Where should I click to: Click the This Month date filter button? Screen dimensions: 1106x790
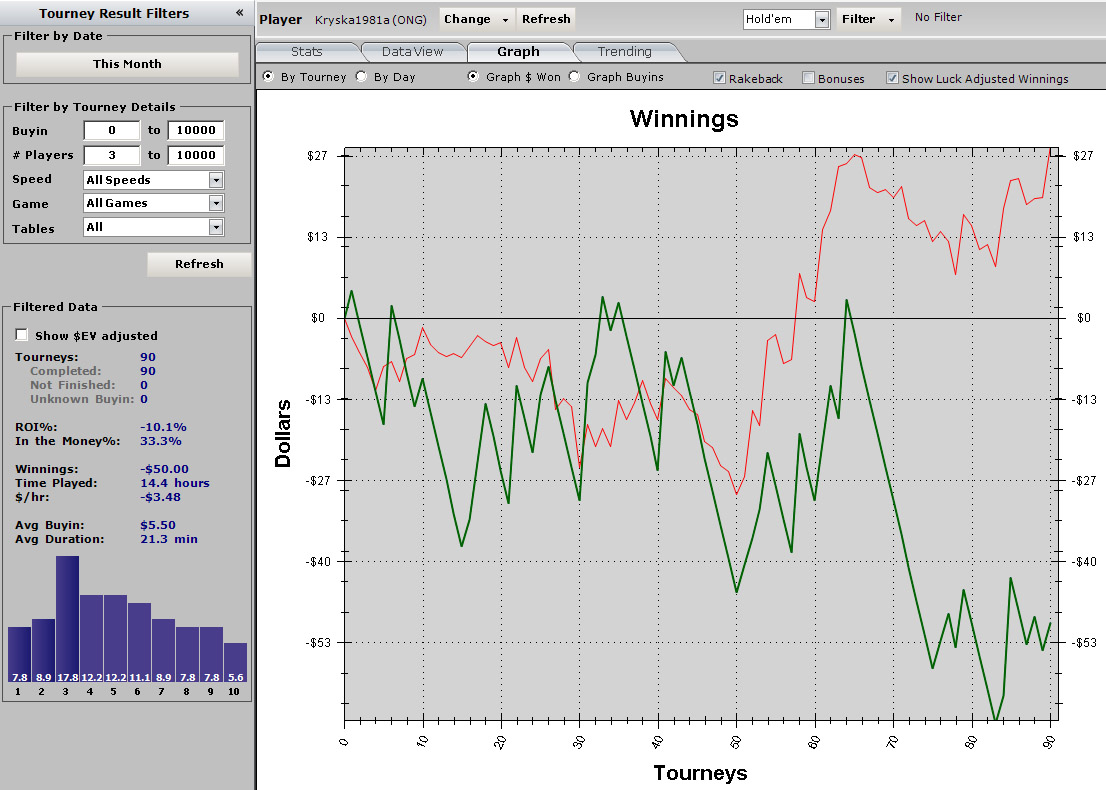point(127,64)
